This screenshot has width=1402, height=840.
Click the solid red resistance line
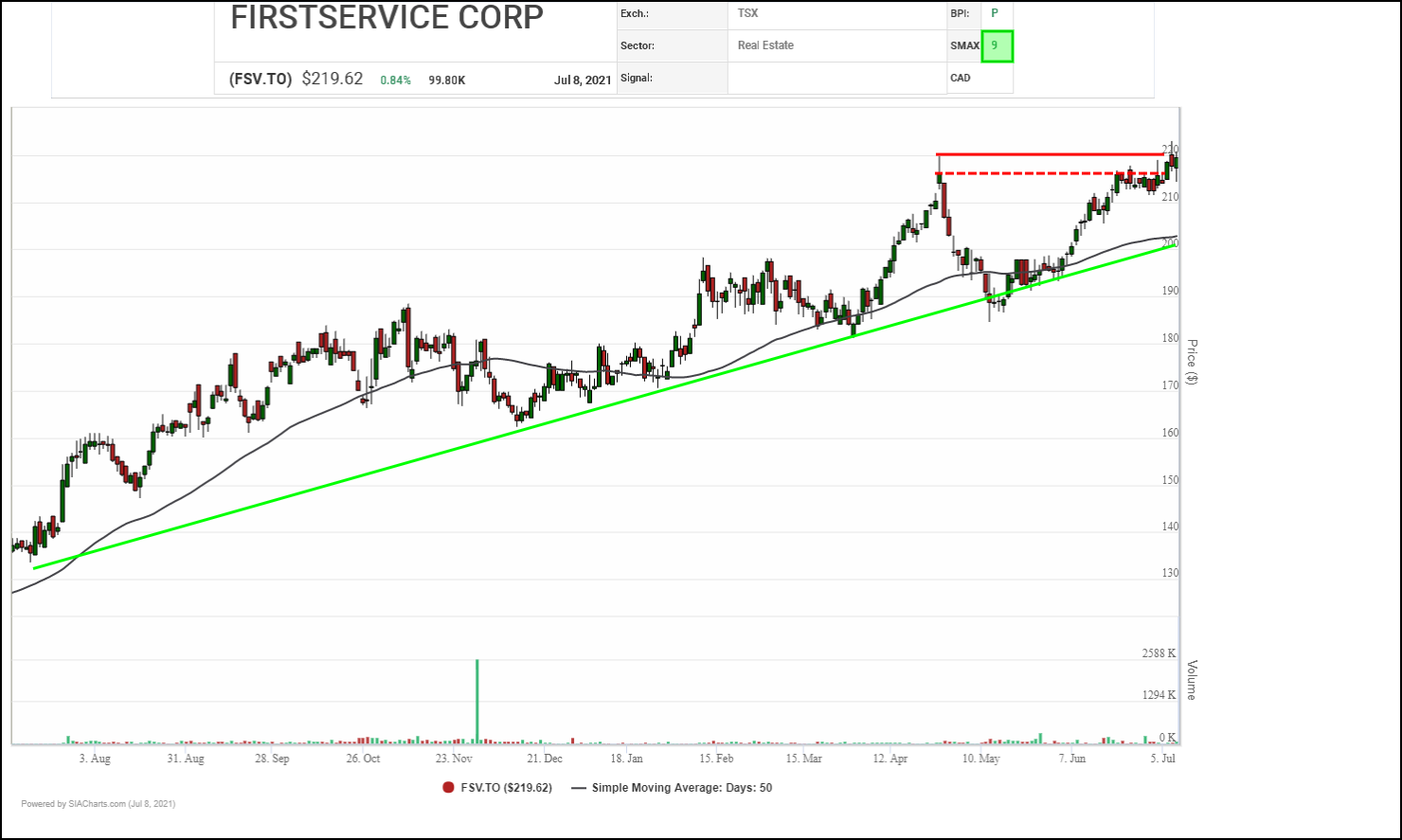1042,153
